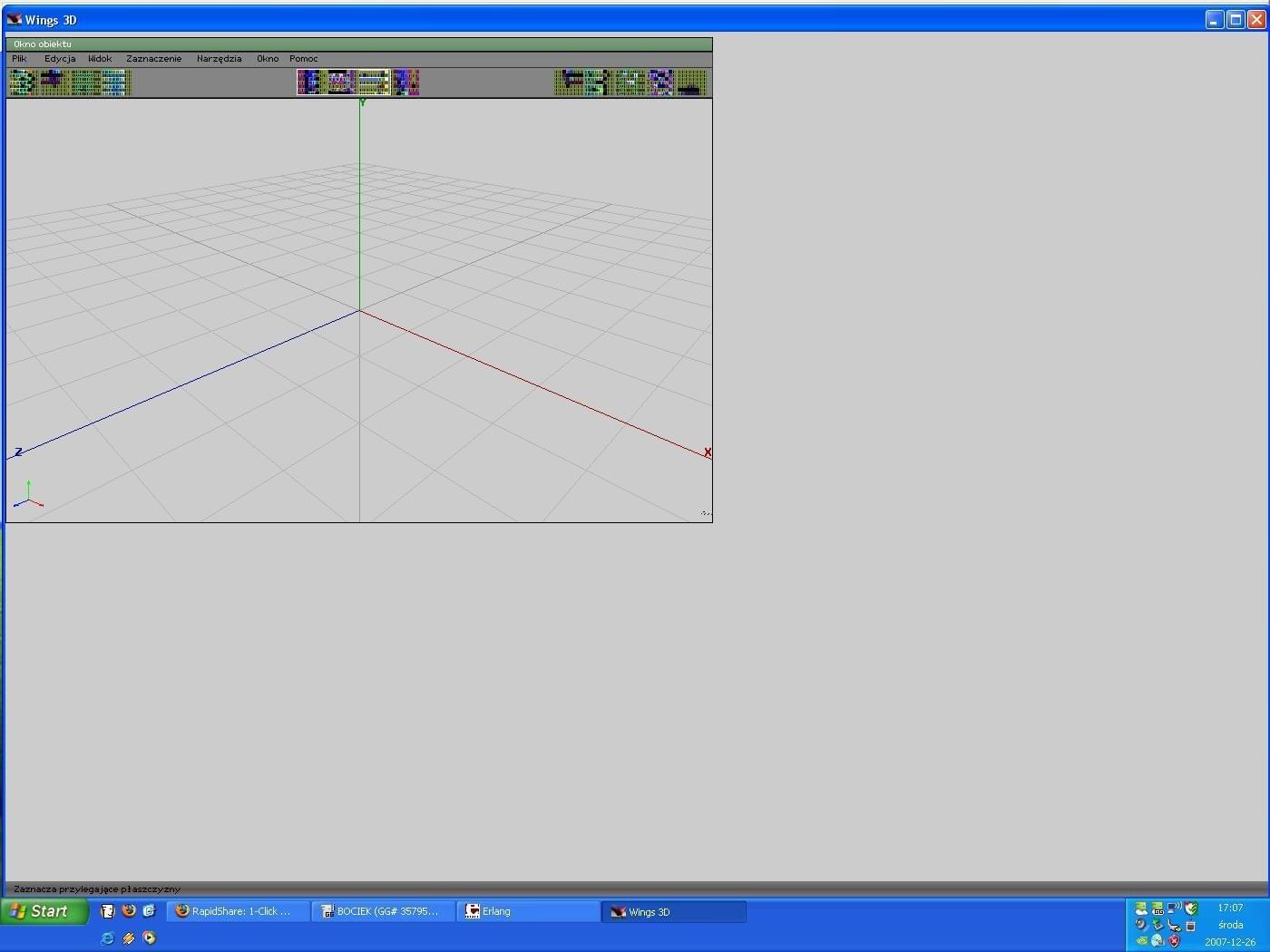Viewport: 1270px width, 952px height.
Task: Click the Save toolbar icon
Action: [x=53, y=83]
